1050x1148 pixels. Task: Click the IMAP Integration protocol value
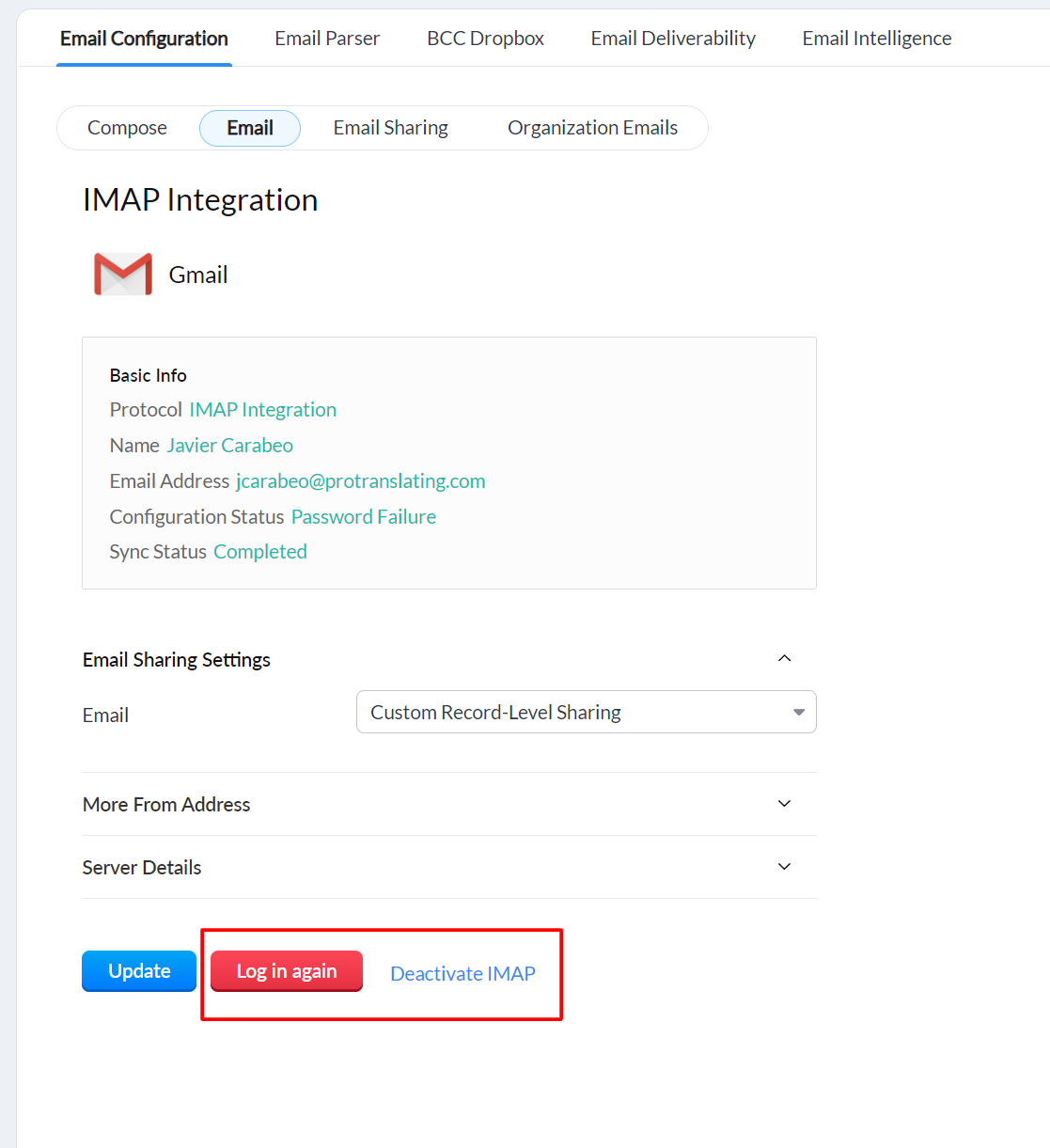pyautogui.click(x=263, y=410)
